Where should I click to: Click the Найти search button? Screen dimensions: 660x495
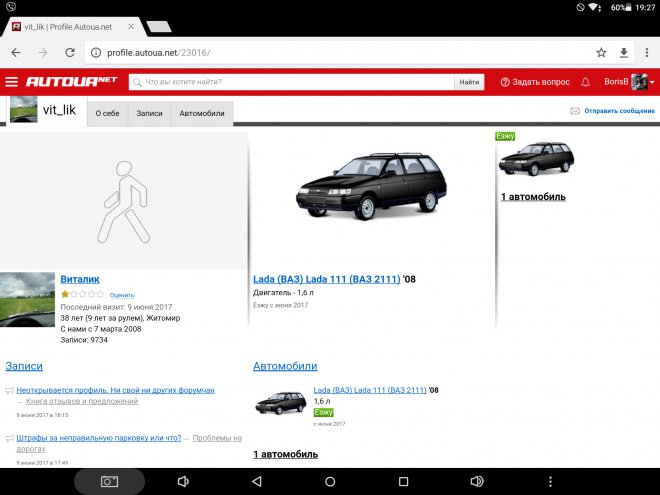(469, 82)
